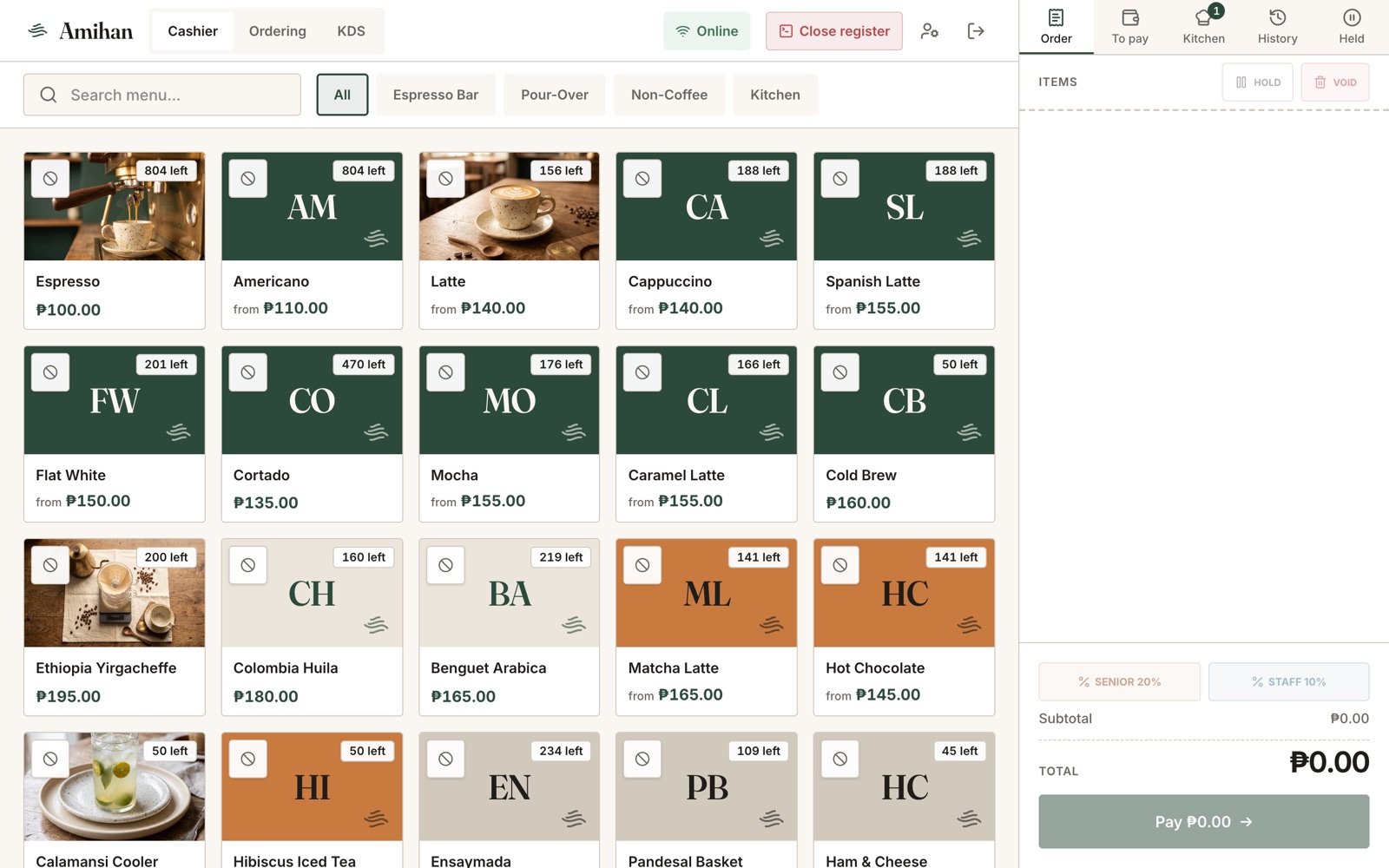Filter menu by Non-Coffee
The height and width of the screenshot is (868, 1389).
669,95
